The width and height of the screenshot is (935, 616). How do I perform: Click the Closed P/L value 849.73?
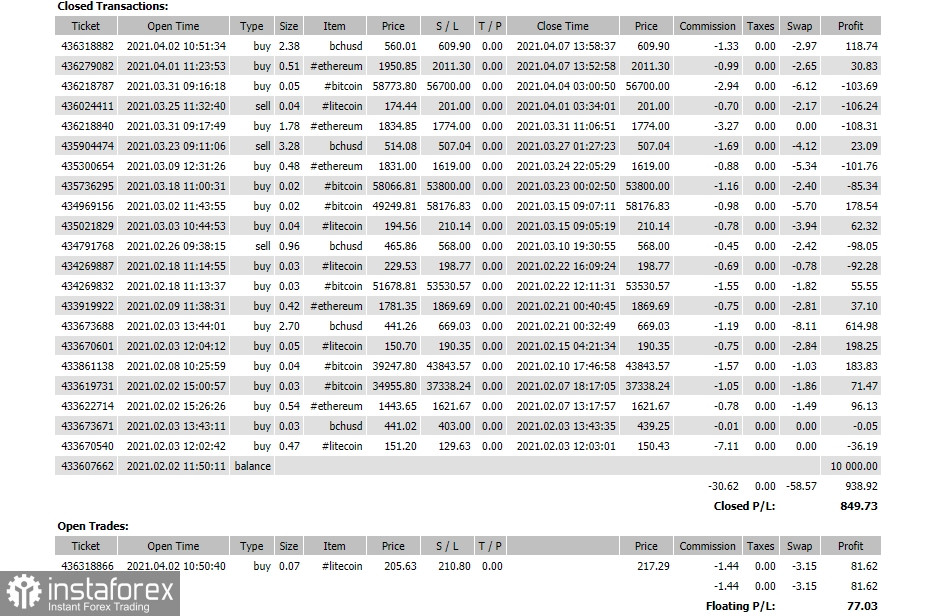pos(859,506)
